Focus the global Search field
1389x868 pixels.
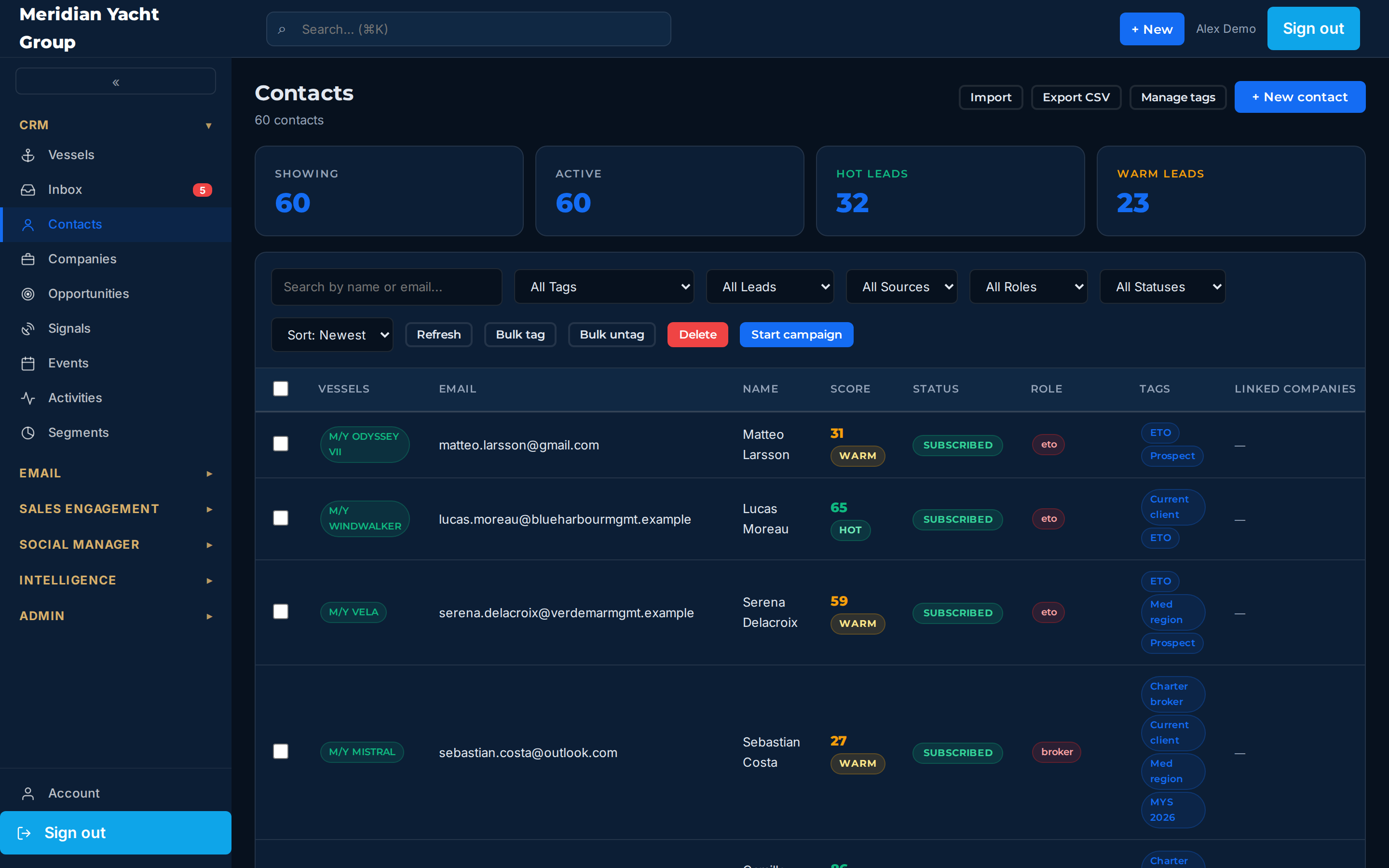468,29
